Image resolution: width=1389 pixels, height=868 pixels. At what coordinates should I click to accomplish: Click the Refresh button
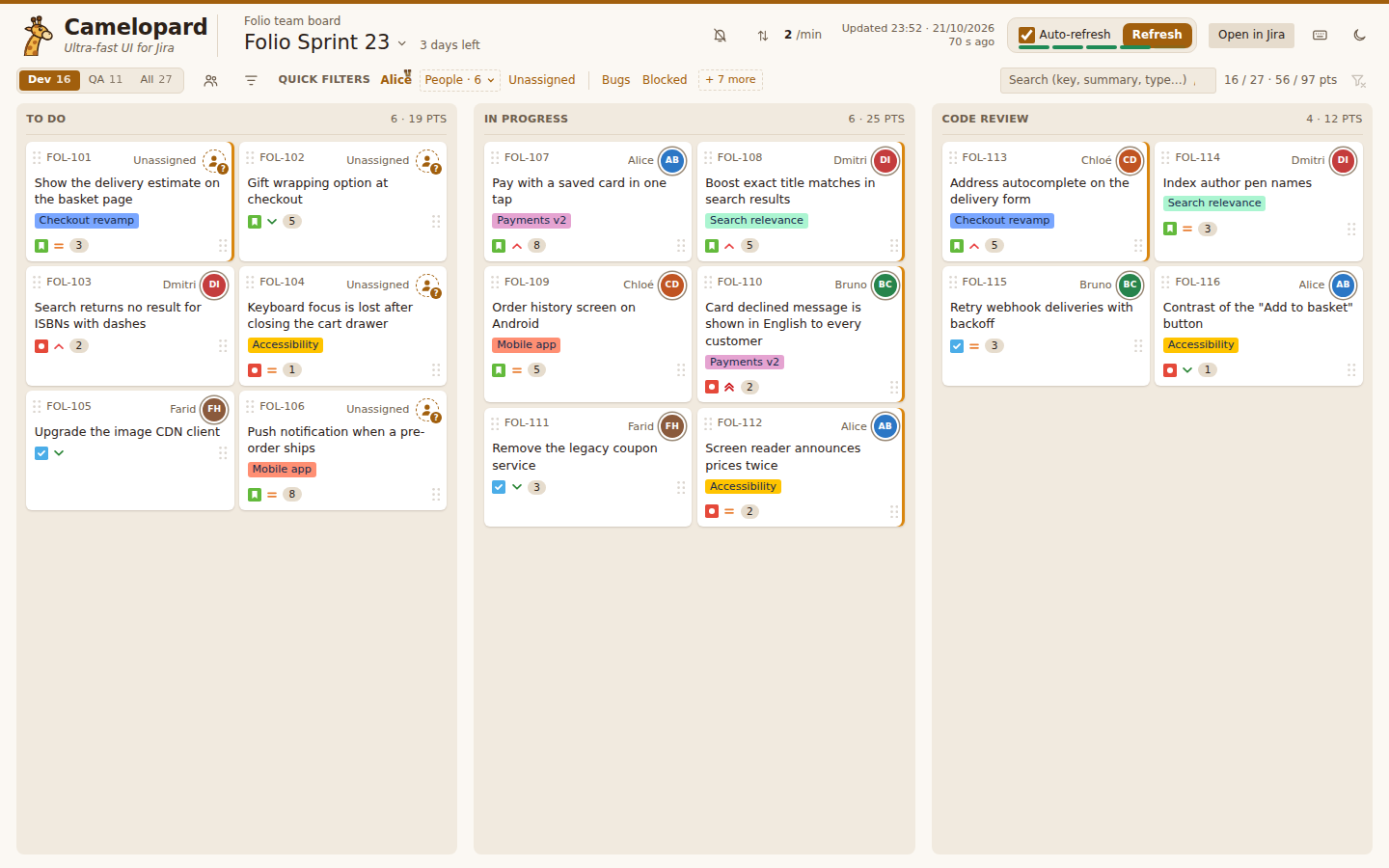point(1157,35)
